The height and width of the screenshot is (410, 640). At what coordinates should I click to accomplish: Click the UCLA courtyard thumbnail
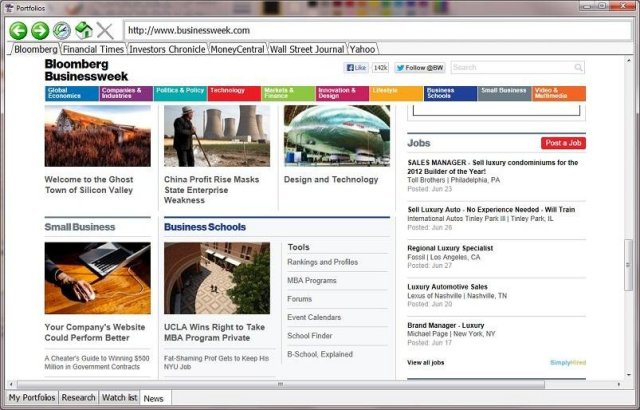[217, 278]
